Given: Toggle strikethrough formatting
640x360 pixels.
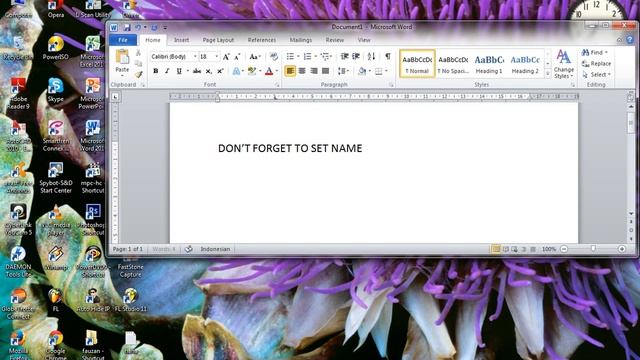Looking at the screenshot, I should (x=197, y=71).
